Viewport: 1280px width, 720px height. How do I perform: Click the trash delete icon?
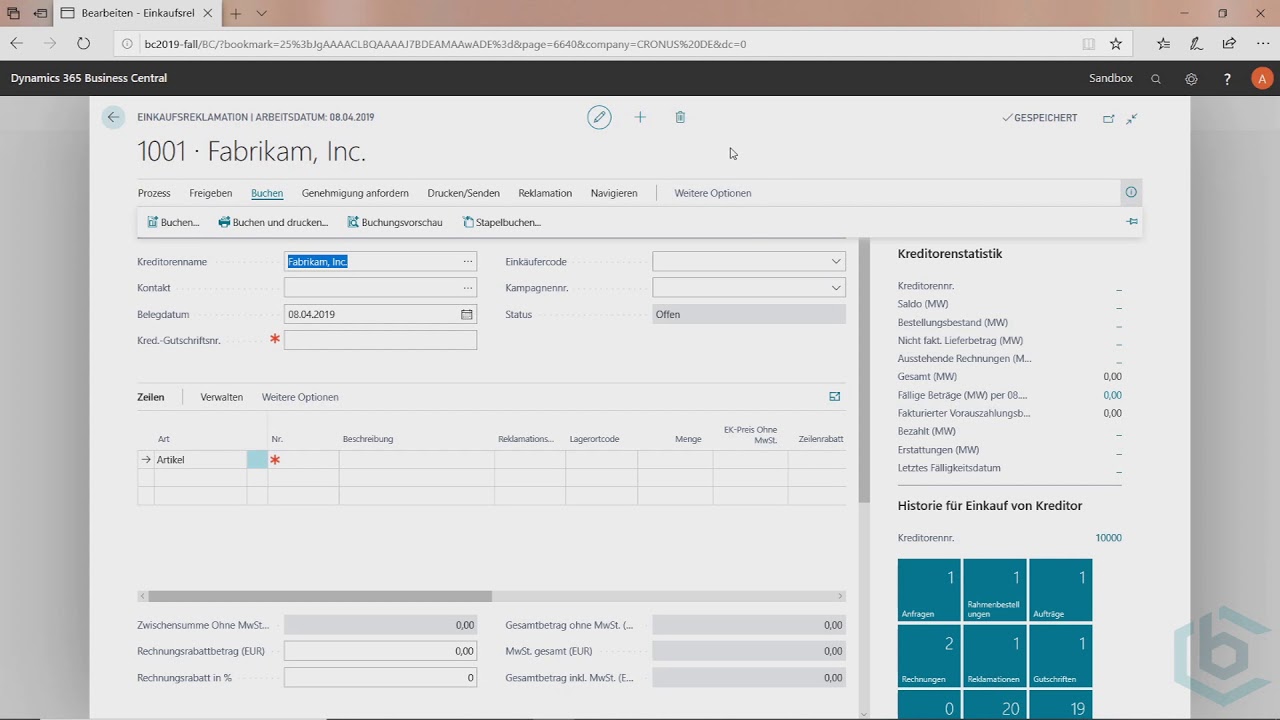point(680,117)
